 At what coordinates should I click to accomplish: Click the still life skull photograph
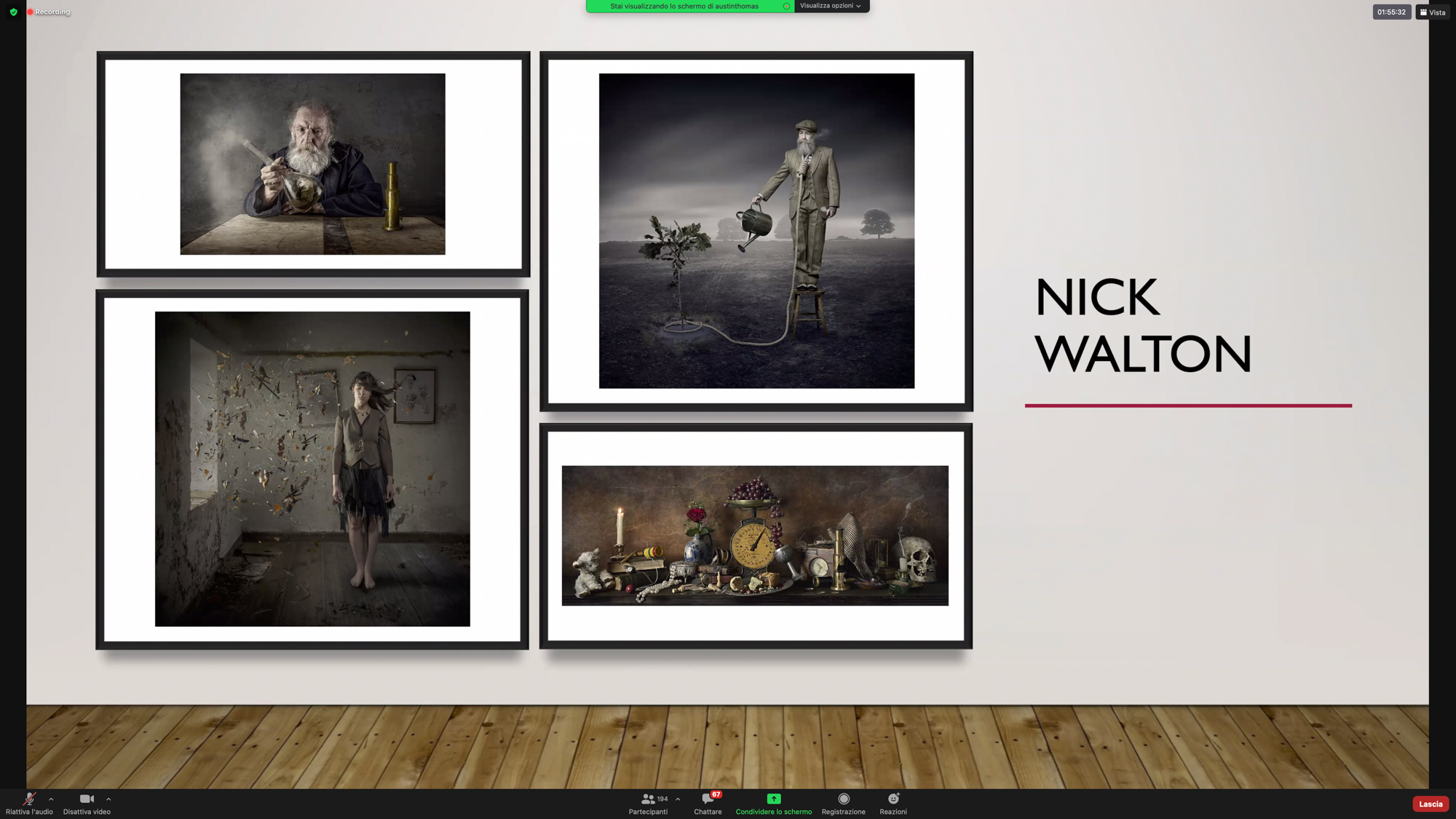(x=755, y=536)
